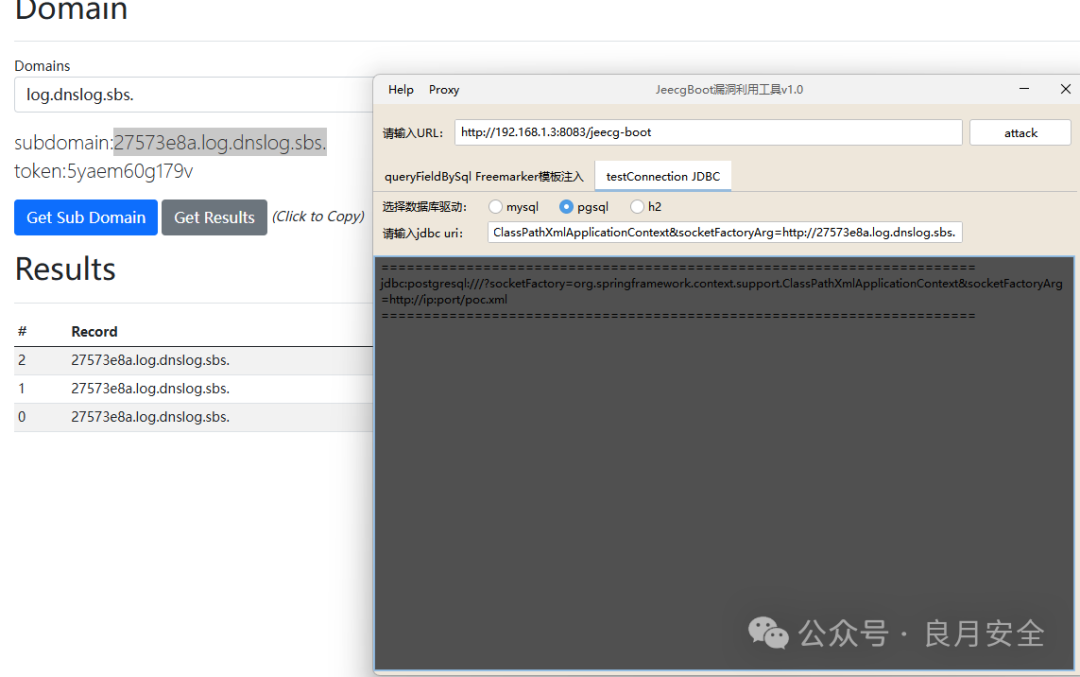Click record row number 2 in Results
The width and height of the screenshot is (1080, 677).
click(193, 360)
